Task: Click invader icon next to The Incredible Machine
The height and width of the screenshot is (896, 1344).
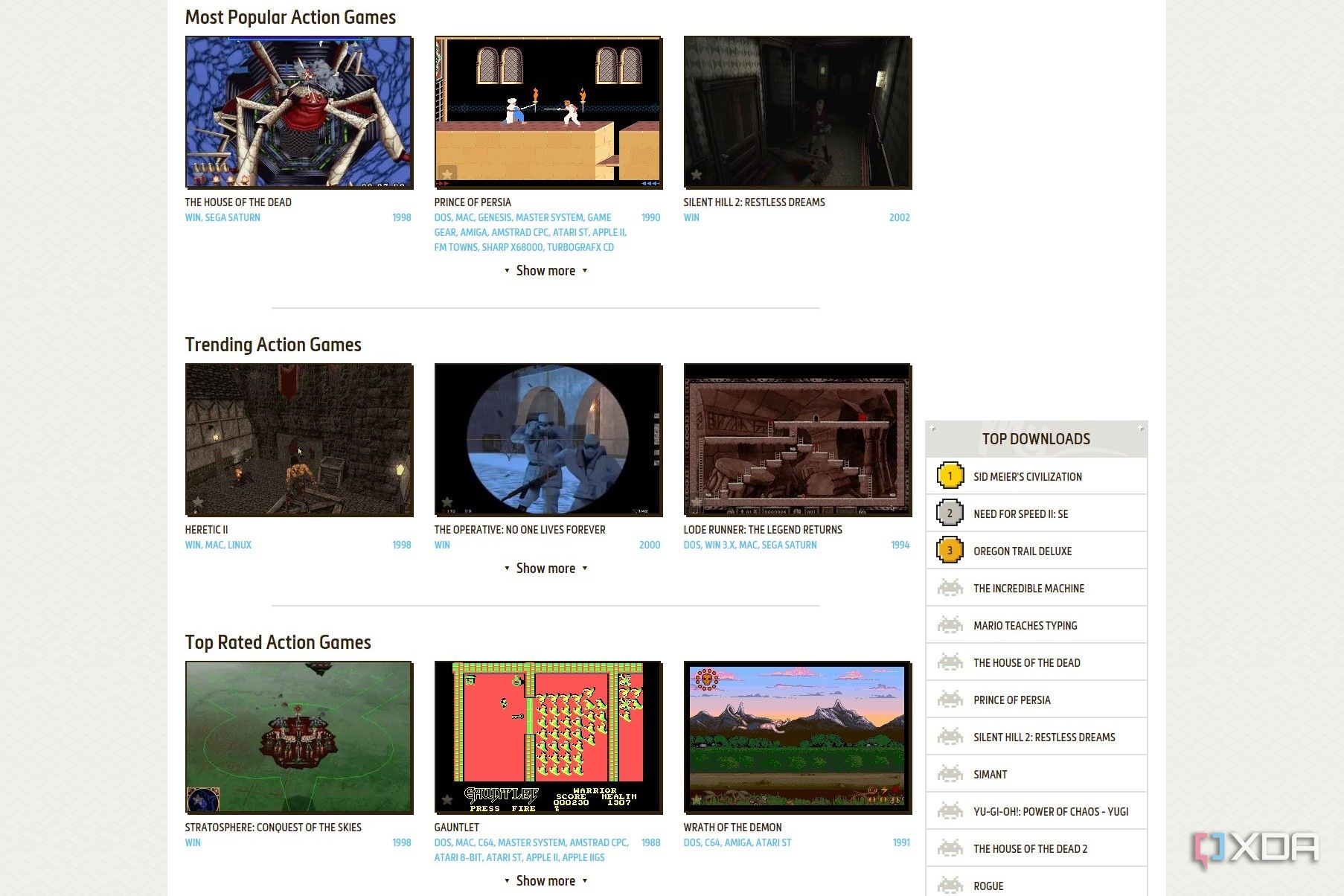Action: pyautogui.click(x=950, y=588)
